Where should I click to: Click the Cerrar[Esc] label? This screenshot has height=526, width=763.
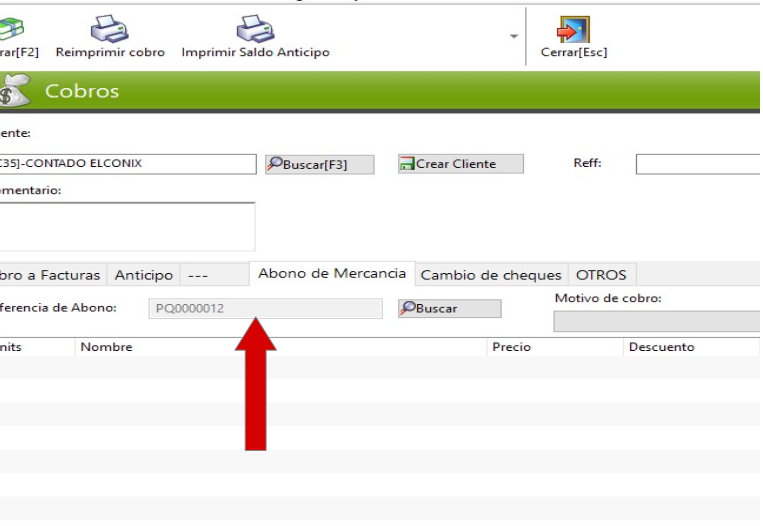574,52
